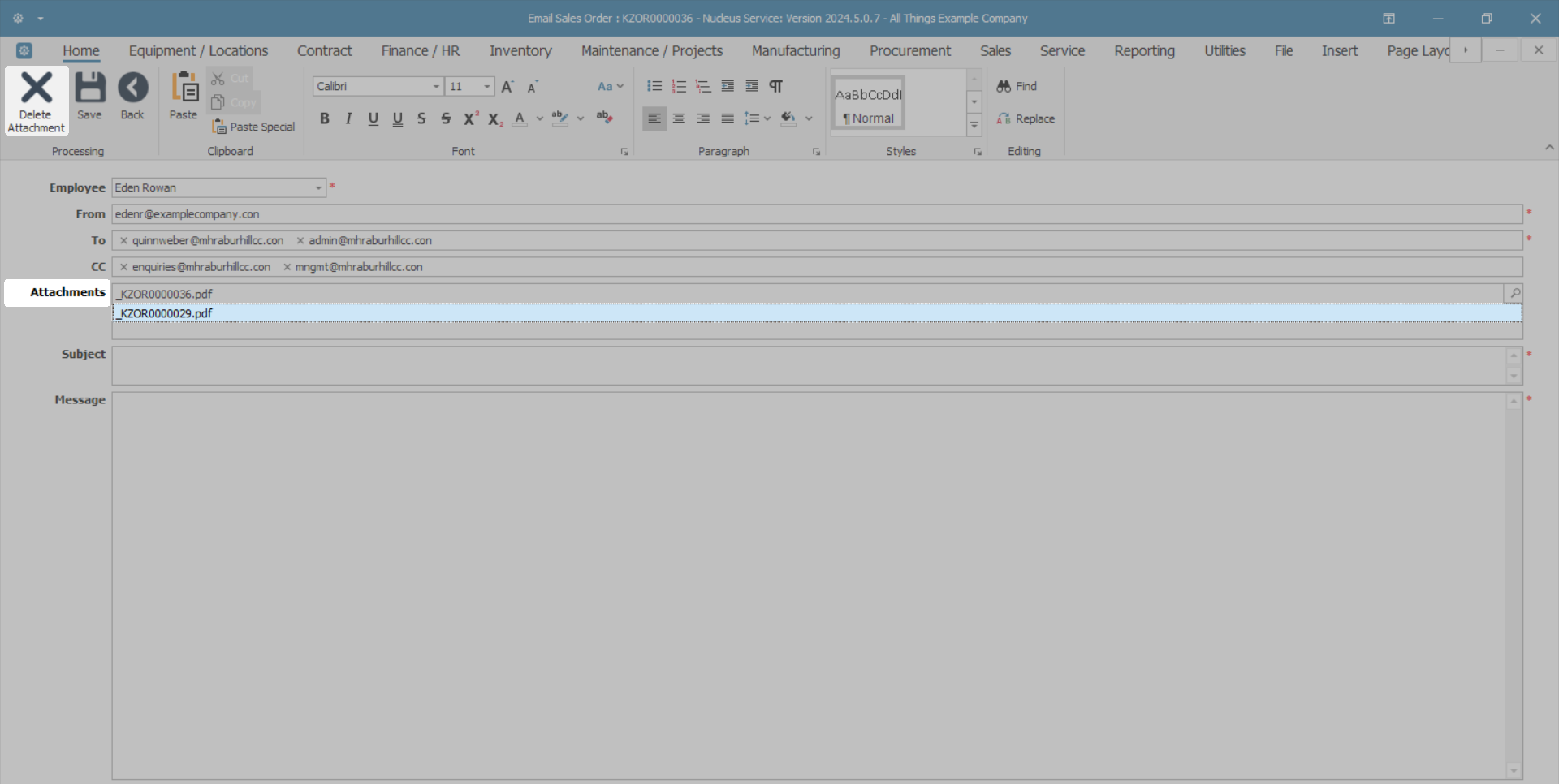Click the Delete Attachment button
Screen dimensions: 1559x784
coord(37,101)
